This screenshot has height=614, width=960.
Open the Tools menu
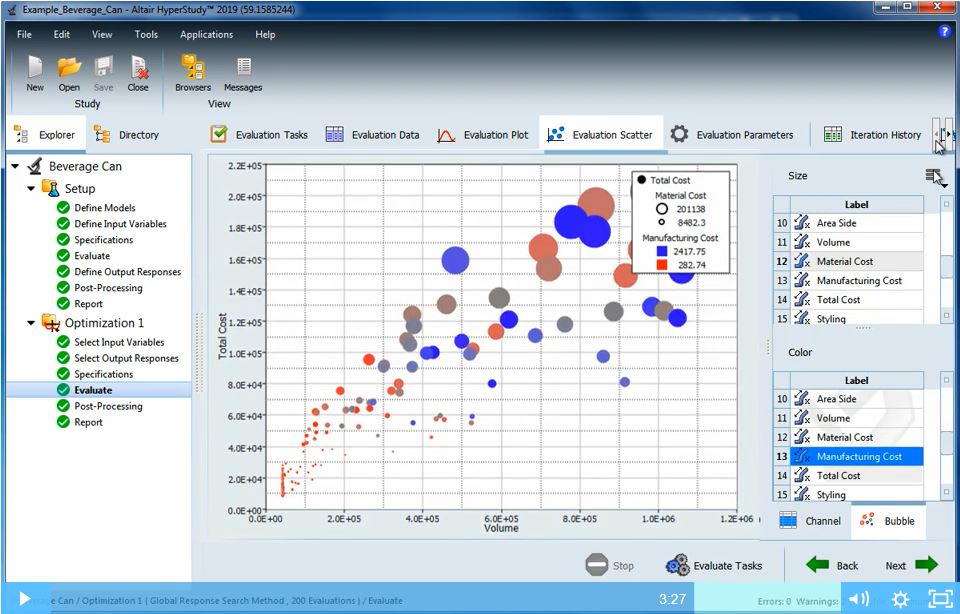[x=146, y=34]
